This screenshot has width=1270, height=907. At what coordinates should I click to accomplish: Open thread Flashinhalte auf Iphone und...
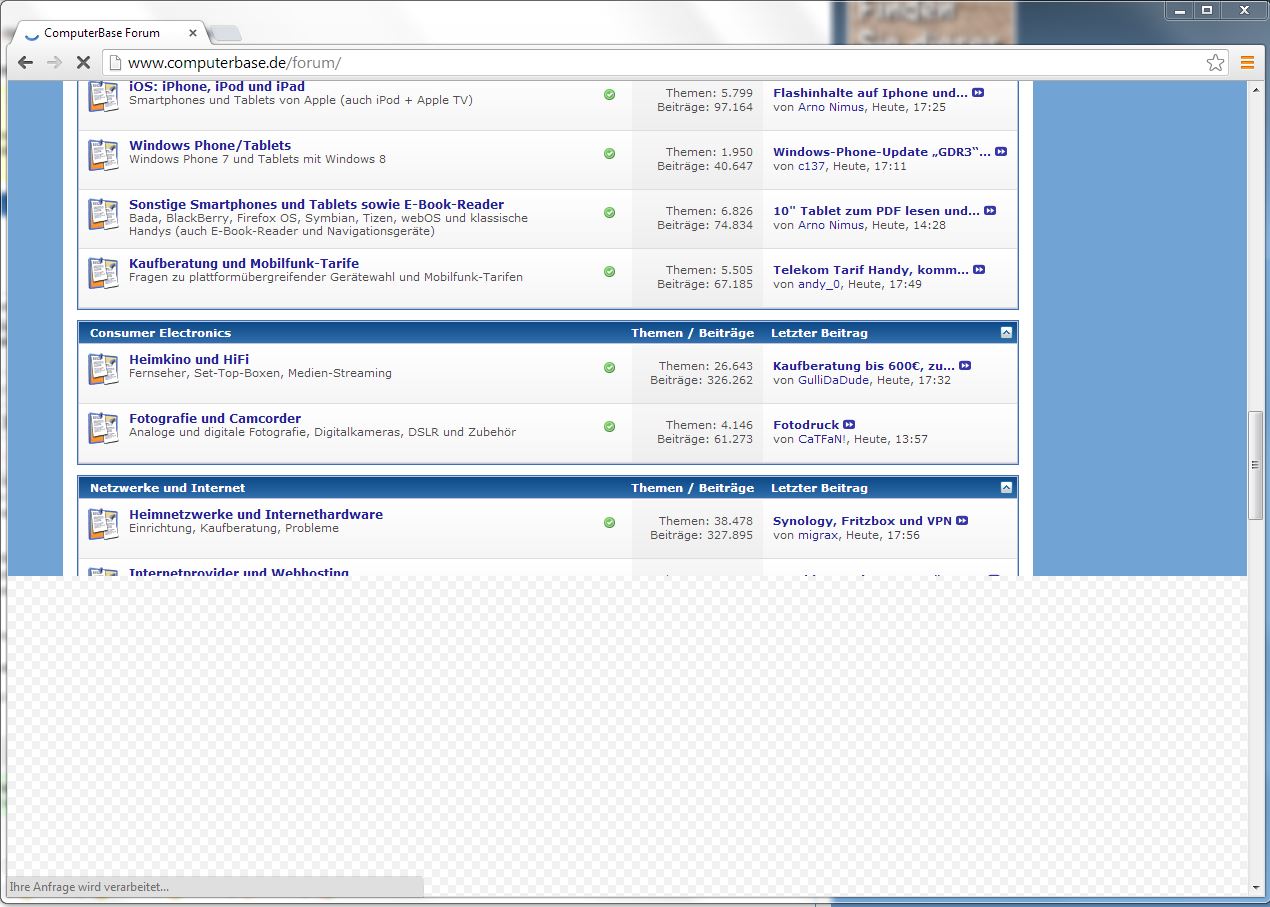[x=870, y=93]
